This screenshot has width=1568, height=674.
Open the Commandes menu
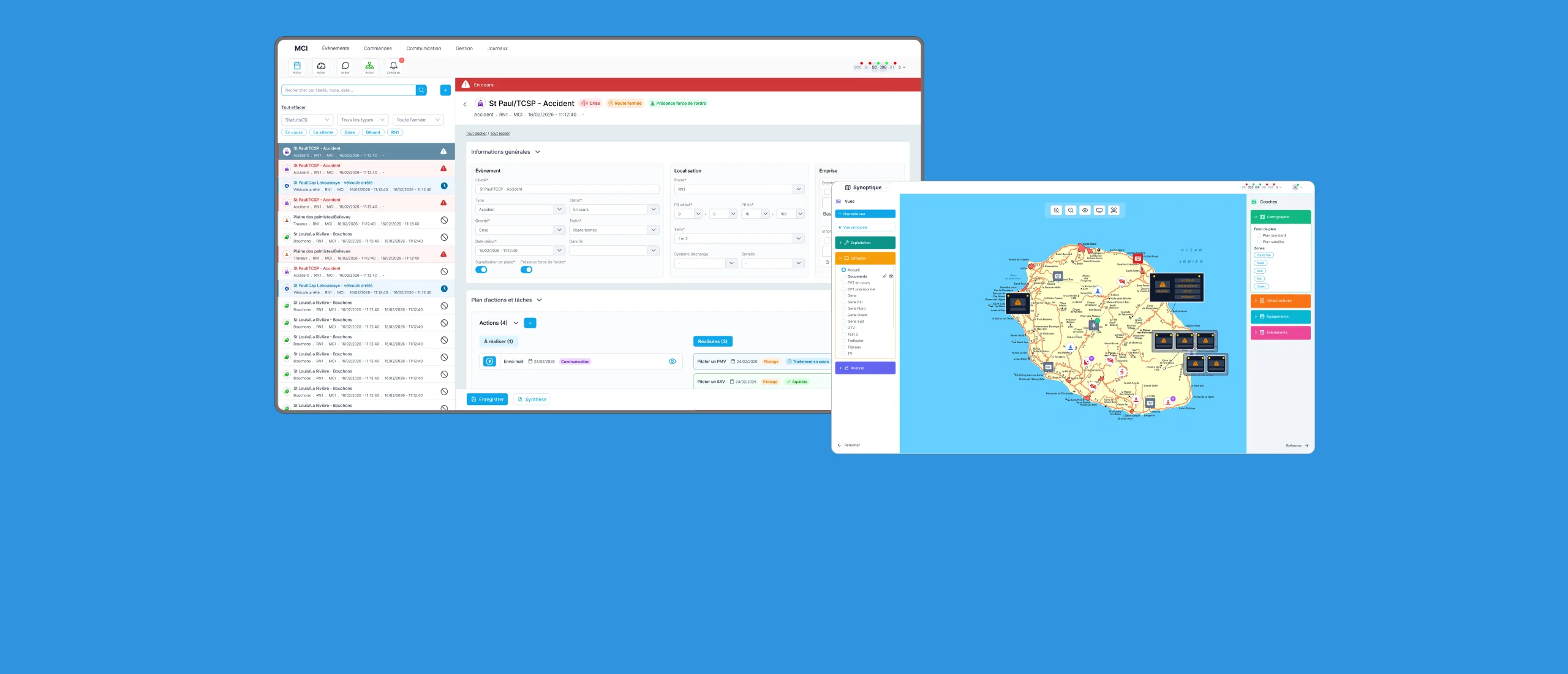[378, 48]
